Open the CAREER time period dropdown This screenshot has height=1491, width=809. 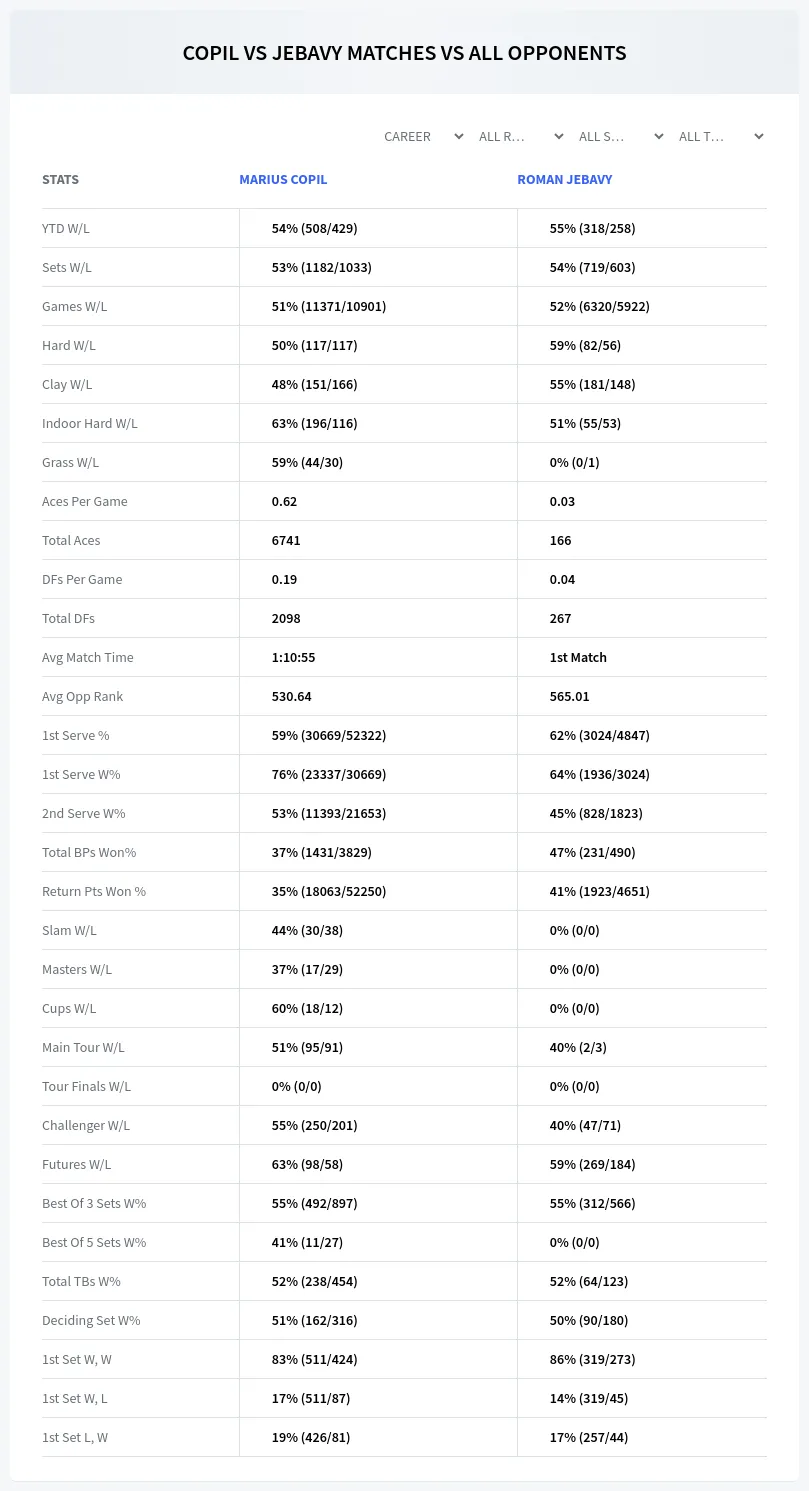coord(424,136)
